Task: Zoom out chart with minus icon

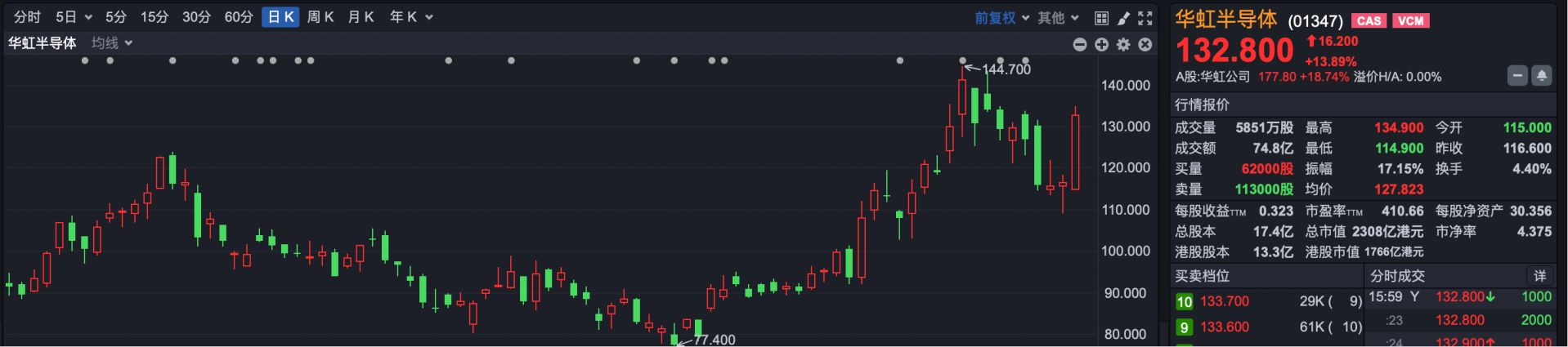Action: [1080, 44]
